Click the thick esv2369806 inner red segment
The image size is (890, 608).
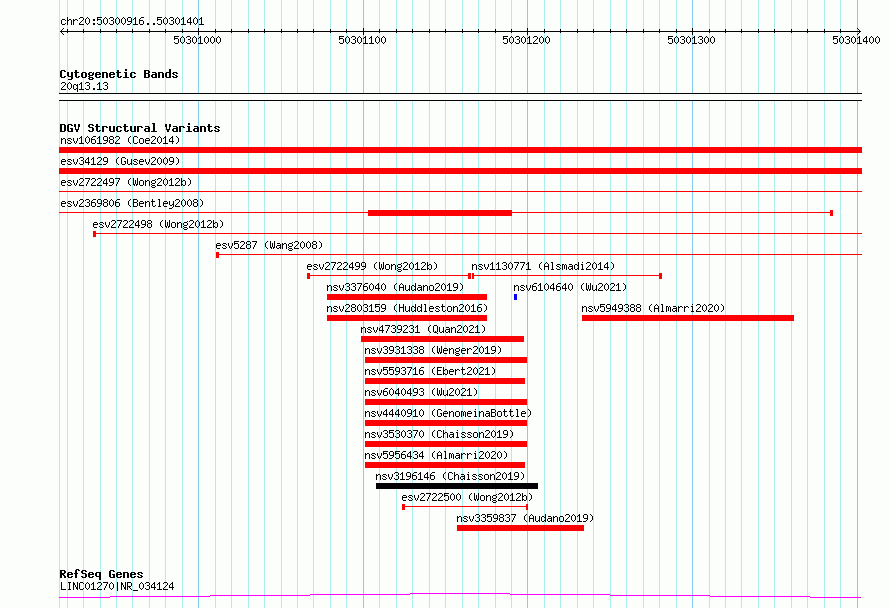point(440,213)
